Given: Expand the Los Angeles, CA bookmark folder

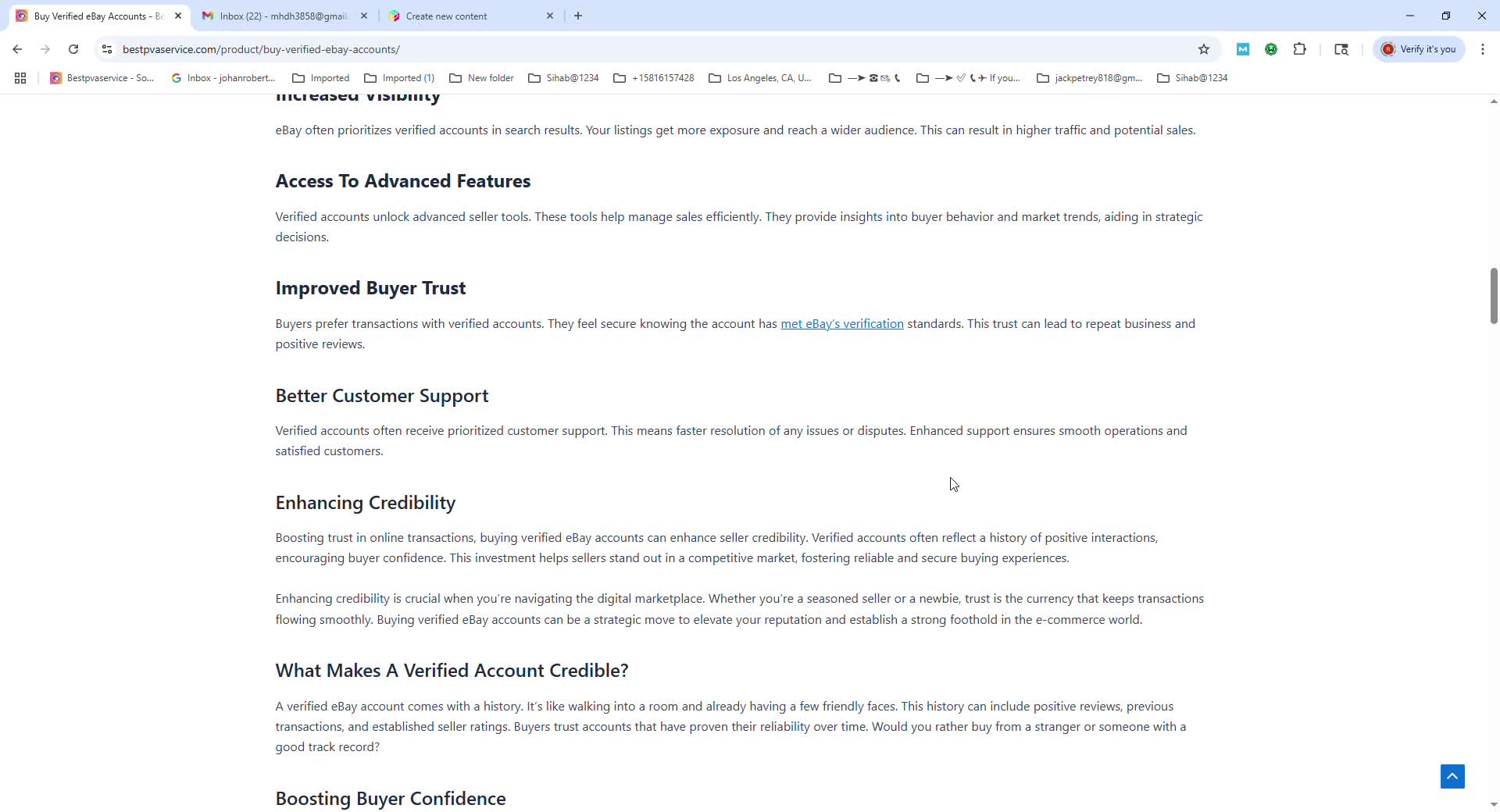Looking at the screenshot, I should 760,78.
